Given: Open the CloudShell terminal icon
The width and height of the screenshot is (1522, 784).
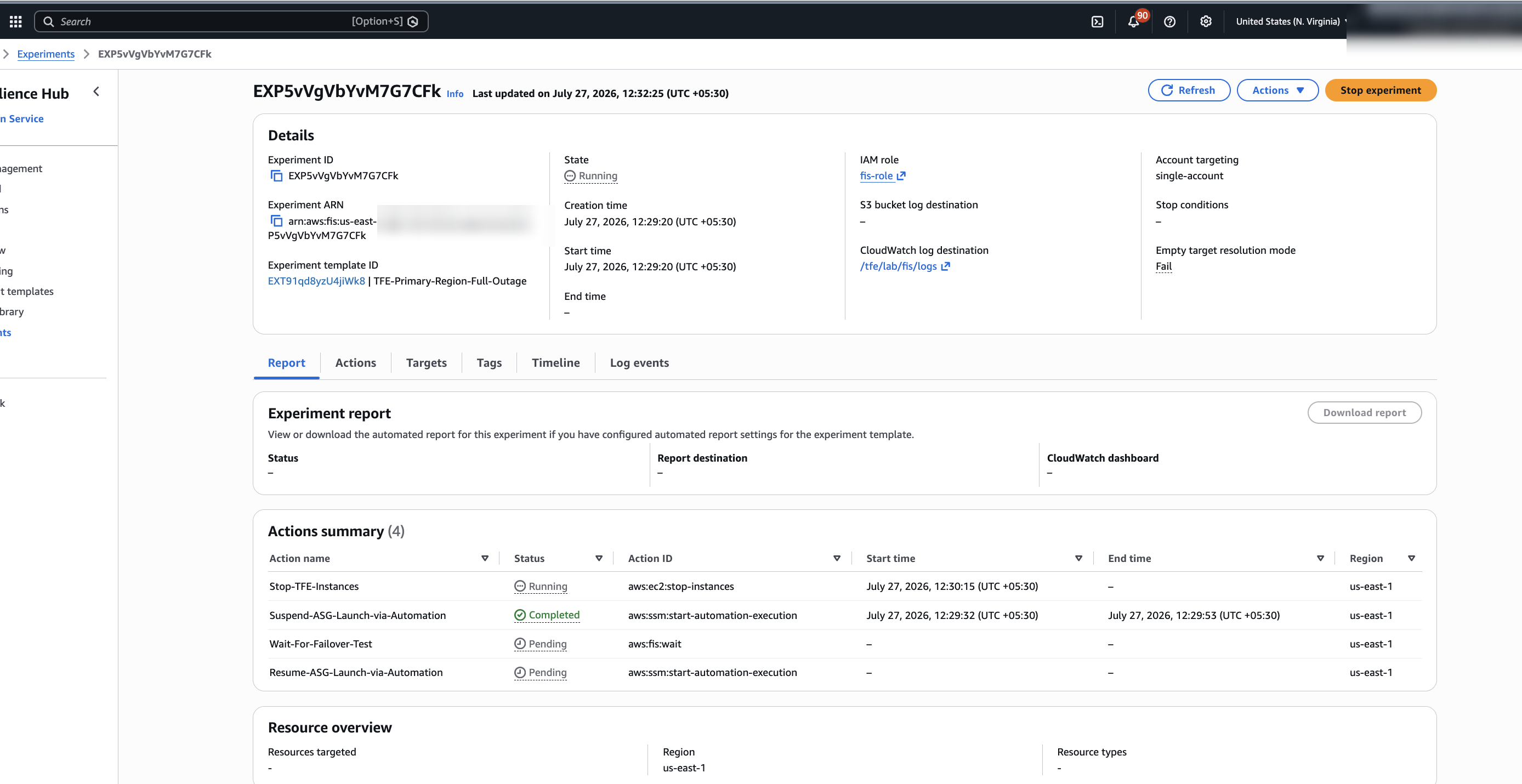Looking at the screenshot, I should [x=1097, y=22].
